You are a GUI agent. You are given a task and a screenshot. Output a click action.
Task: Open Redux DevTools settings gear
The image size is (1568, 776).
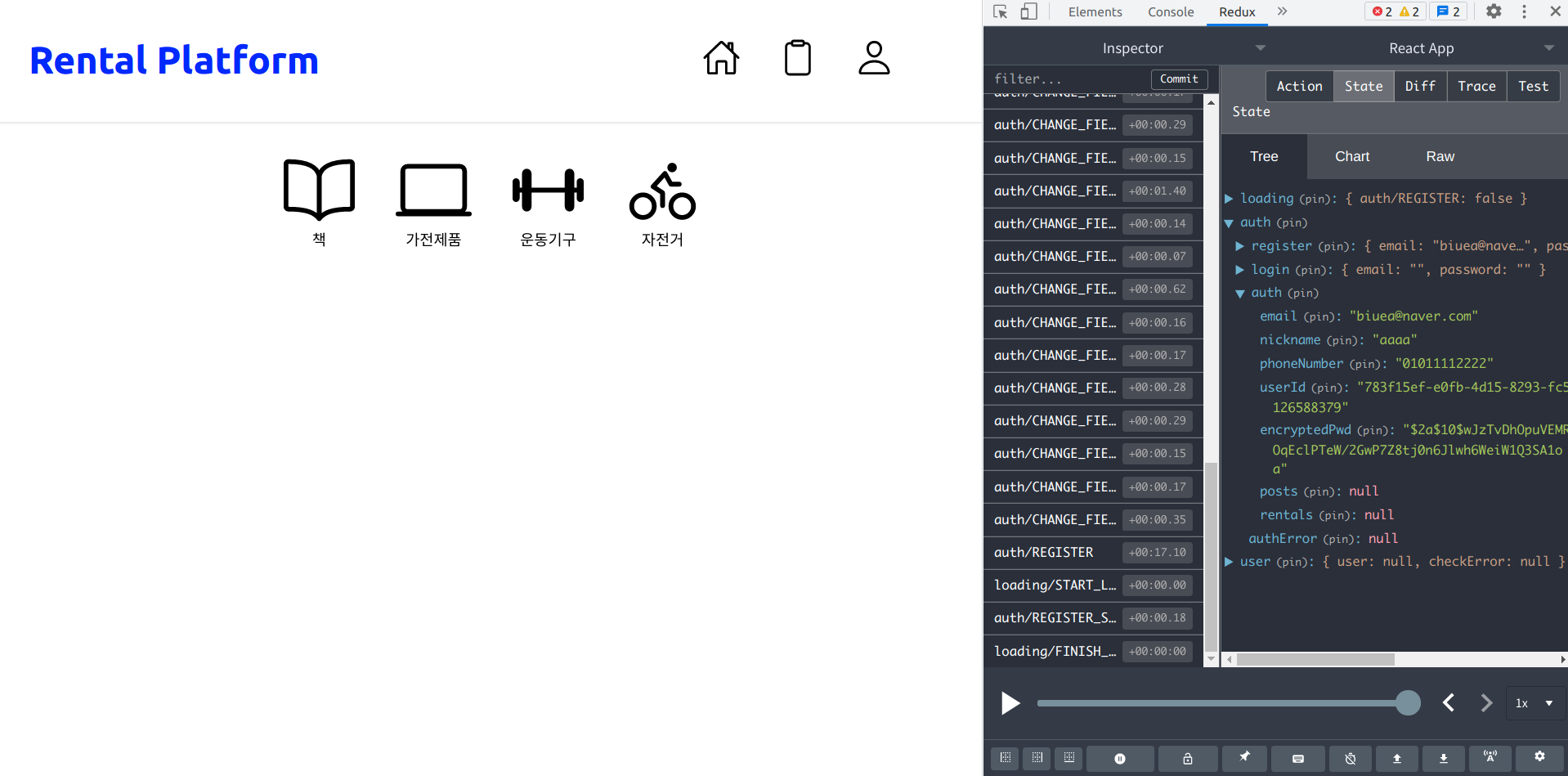pyautogui.click(x=1540, y=759)
